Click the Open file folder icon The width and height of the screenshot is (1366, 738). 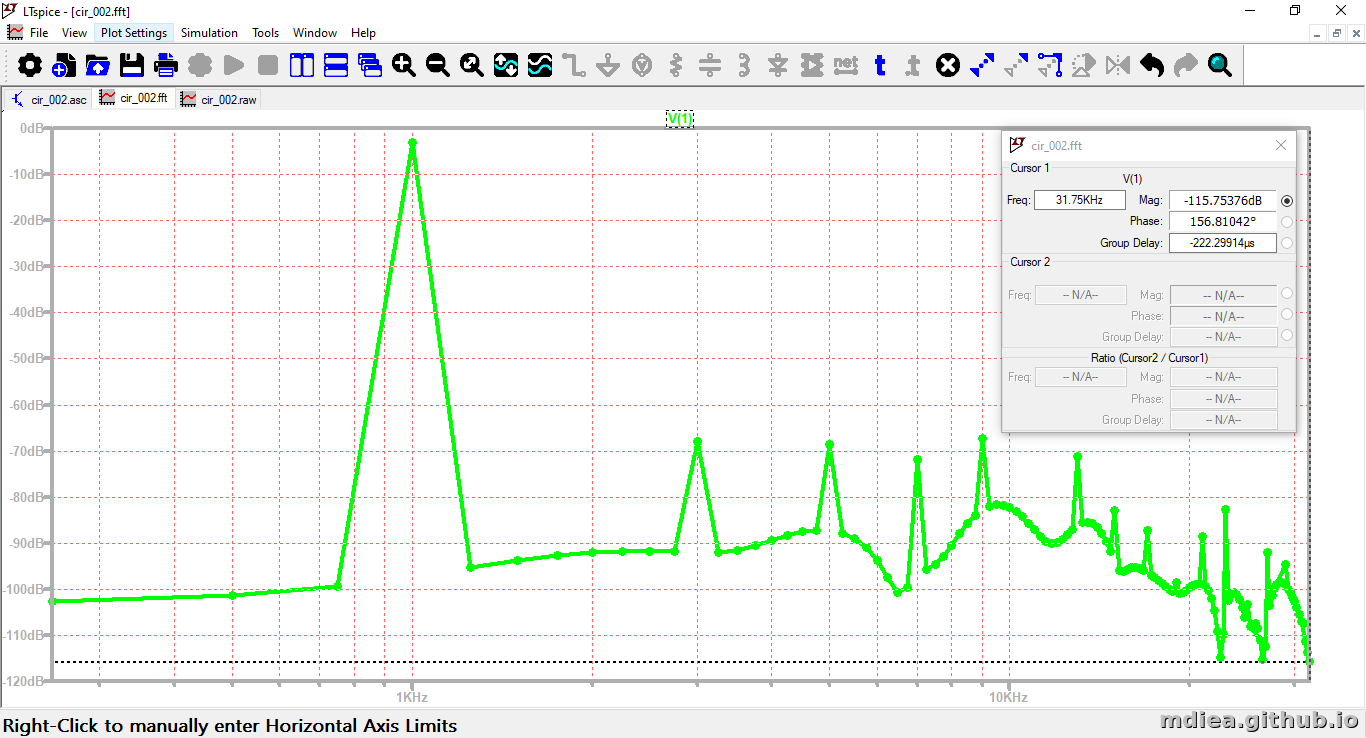coord(98,66)
